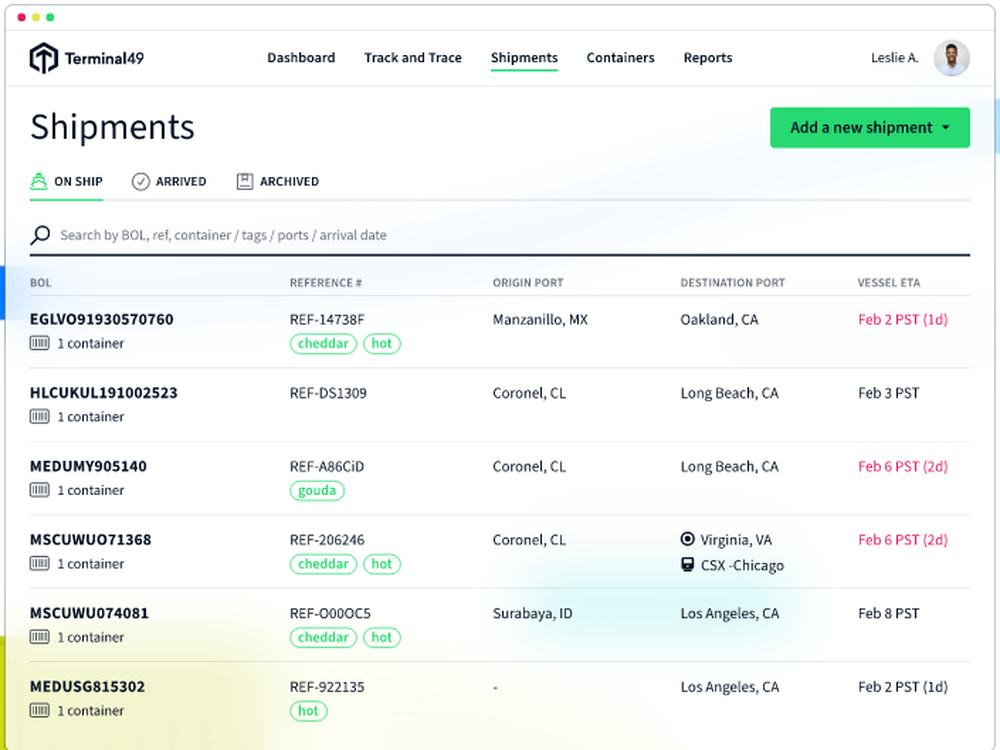1000x750 pixels.
Task: Click the Archived tab's box icon
Action: coord(245,182)
